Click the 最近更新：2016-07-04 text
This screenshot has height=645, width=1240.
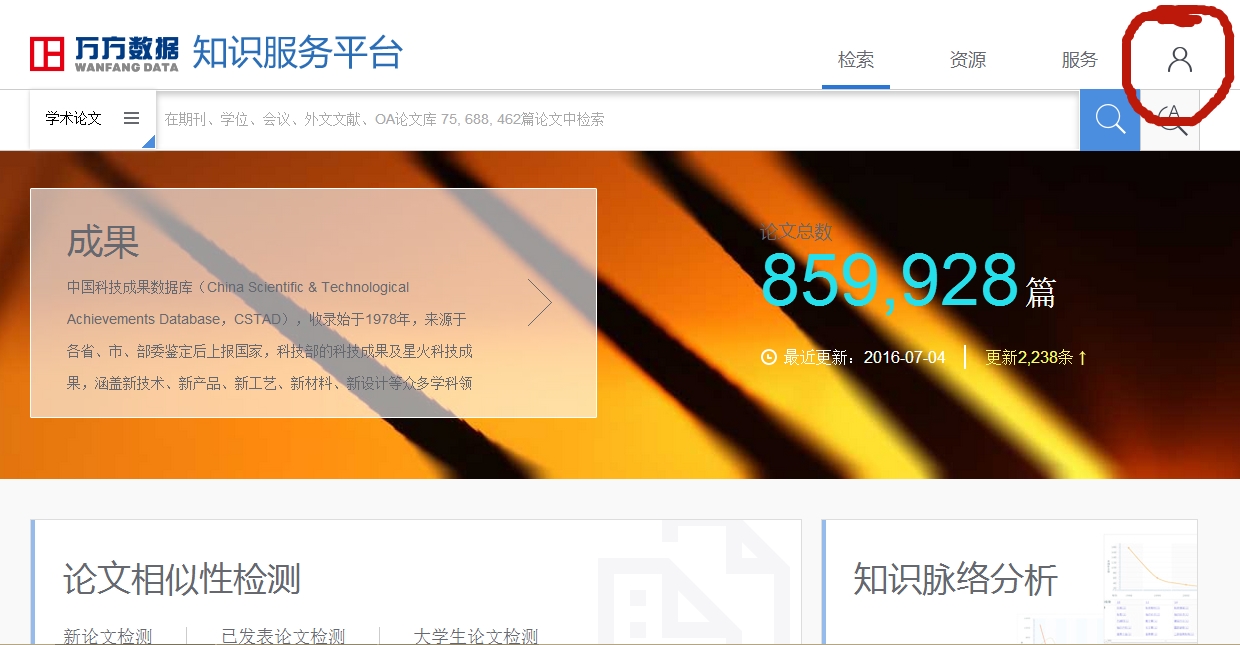(x=864, y=357)
